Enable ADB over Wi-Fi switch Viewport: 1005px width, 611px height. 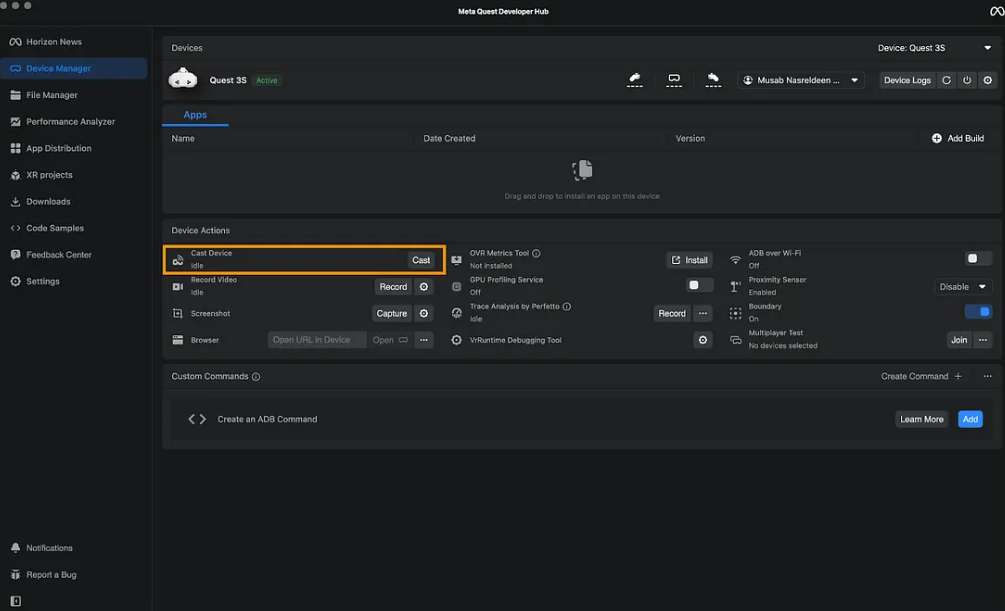(978, 259)
